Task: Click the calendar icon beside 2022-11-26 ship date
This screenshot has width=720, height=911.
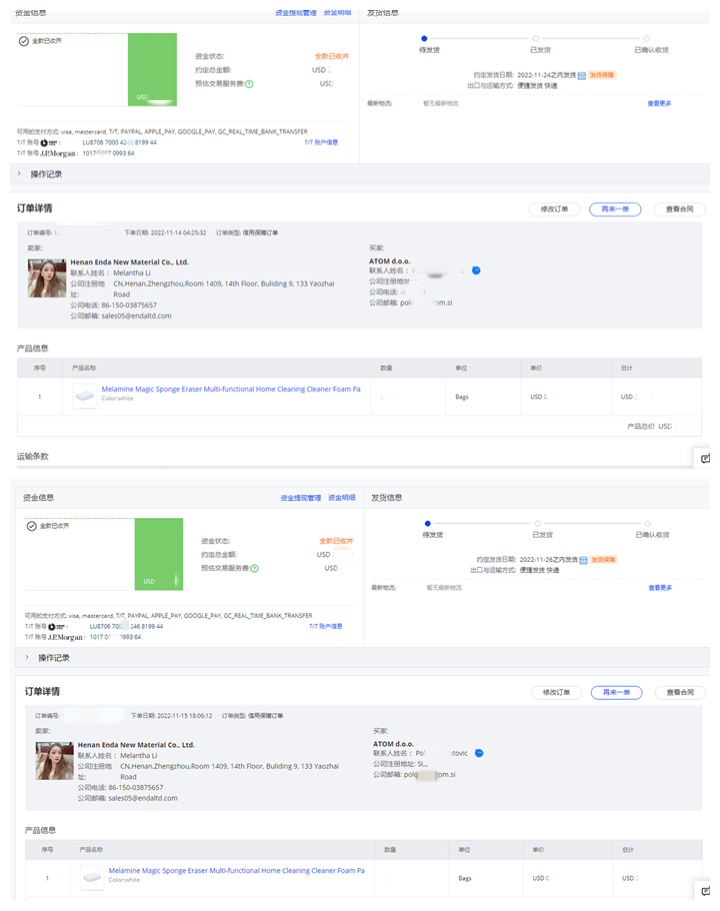Action: [x=583, y=560]
